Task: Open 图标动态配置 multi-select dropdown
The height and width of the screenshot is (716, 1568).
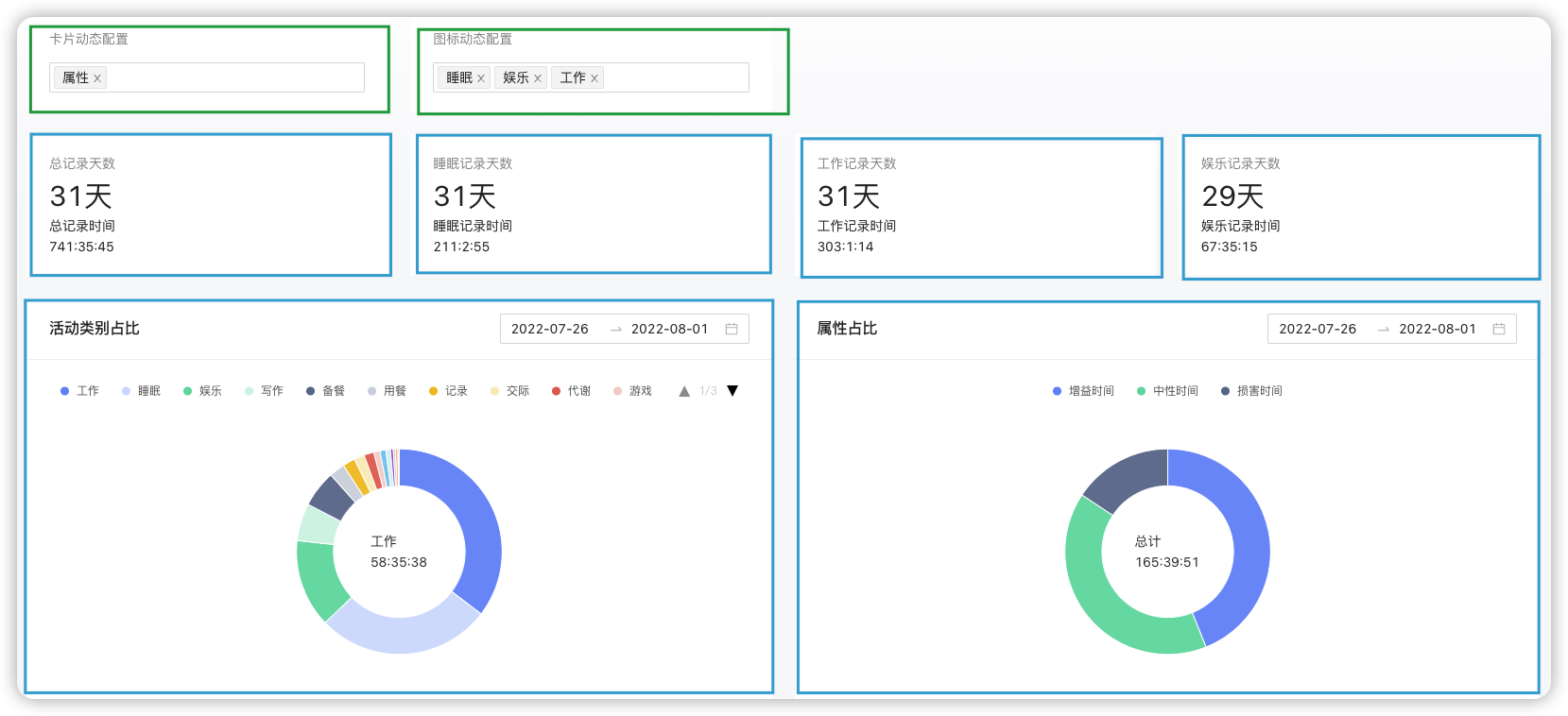Action: [676, 77]
